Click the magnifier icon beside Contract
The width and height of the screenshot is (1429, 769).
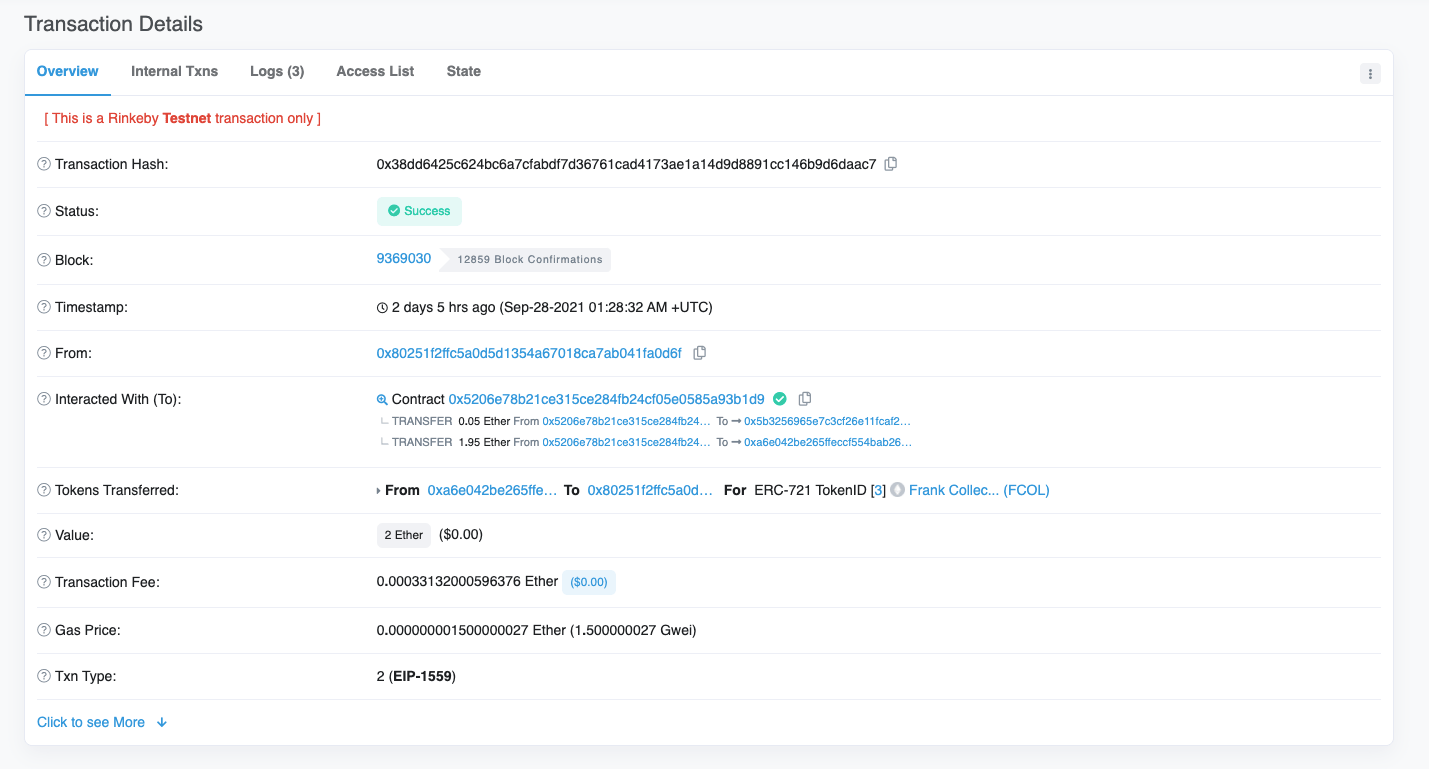tap(382, 399)
